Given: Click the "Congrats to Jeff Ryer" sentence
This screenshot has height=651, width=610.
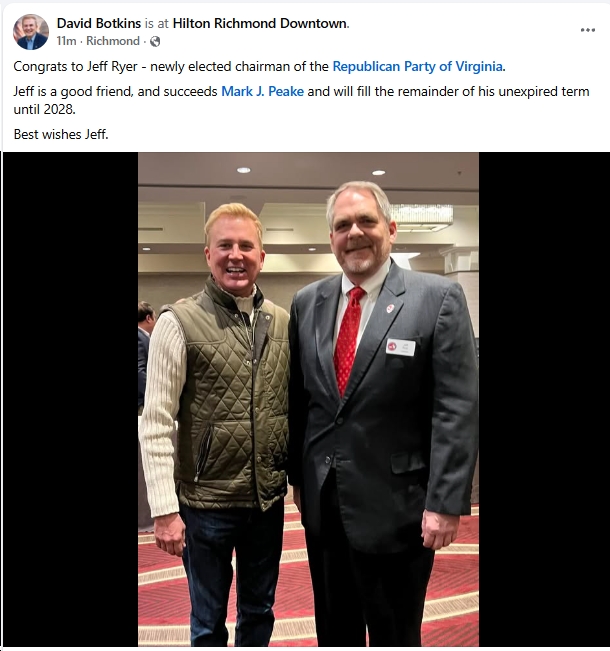Looking at the screenshot, I should (75, 66).
